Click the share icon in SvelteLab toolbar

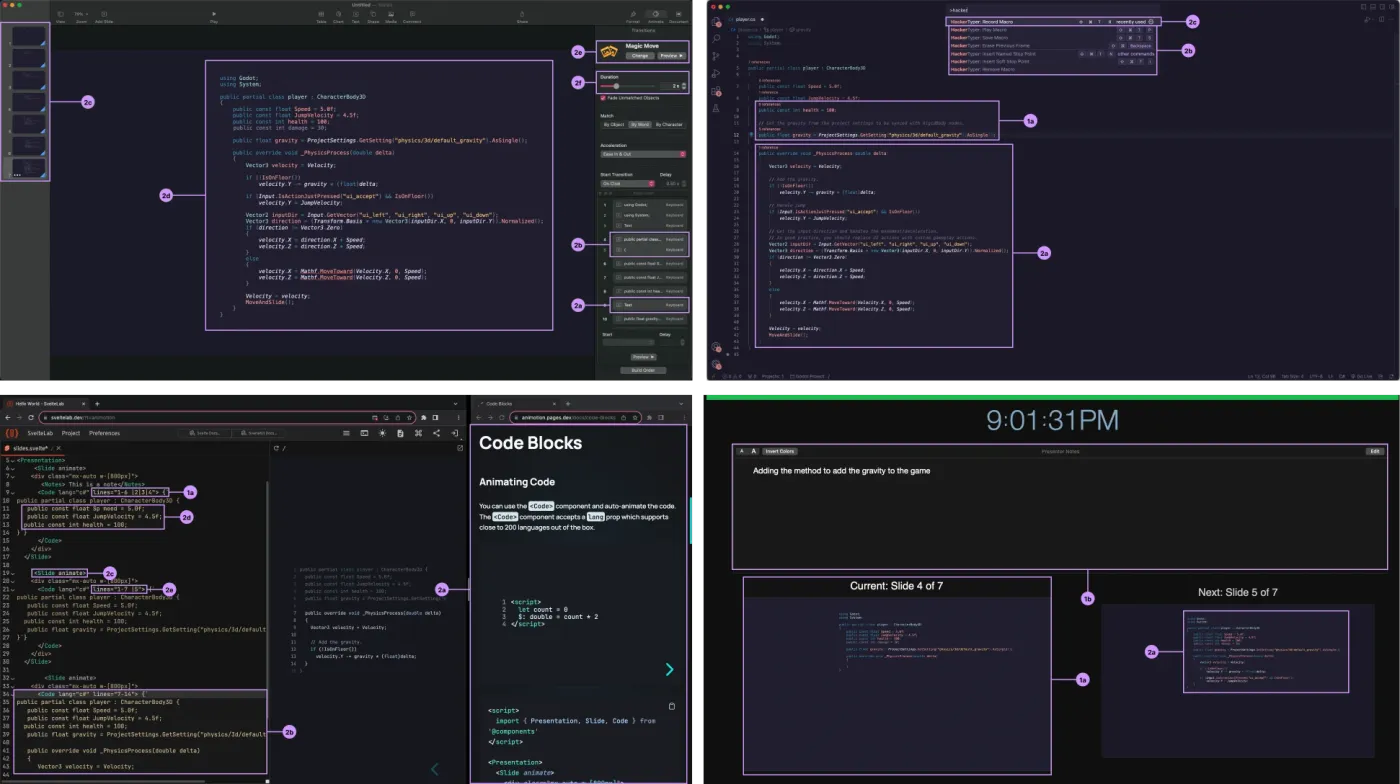pyautogui.click(x=436, y=433)
